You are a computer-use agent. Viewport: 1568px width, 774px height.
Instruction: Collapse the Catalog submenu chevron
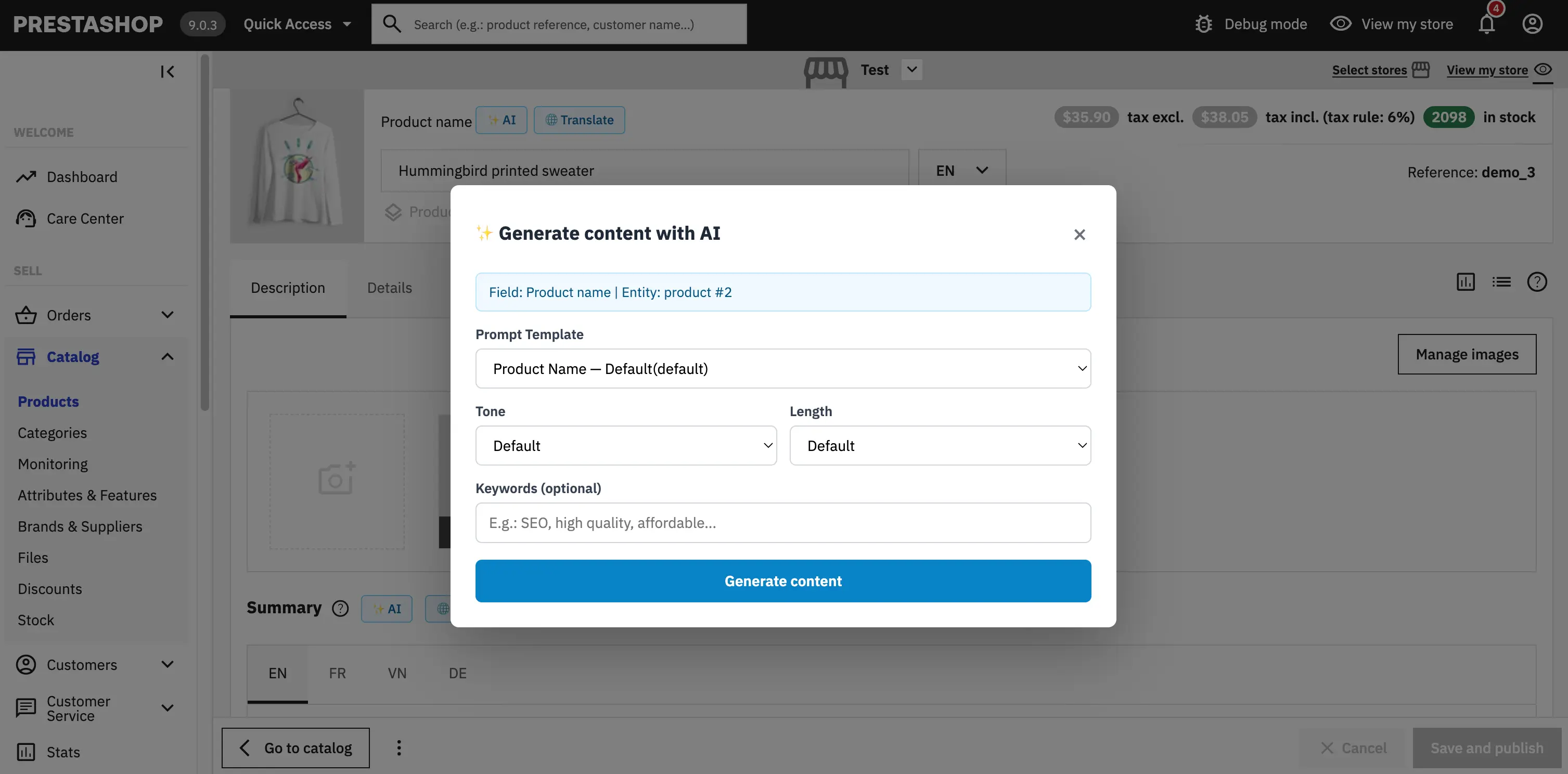click(x=168, y=357)
